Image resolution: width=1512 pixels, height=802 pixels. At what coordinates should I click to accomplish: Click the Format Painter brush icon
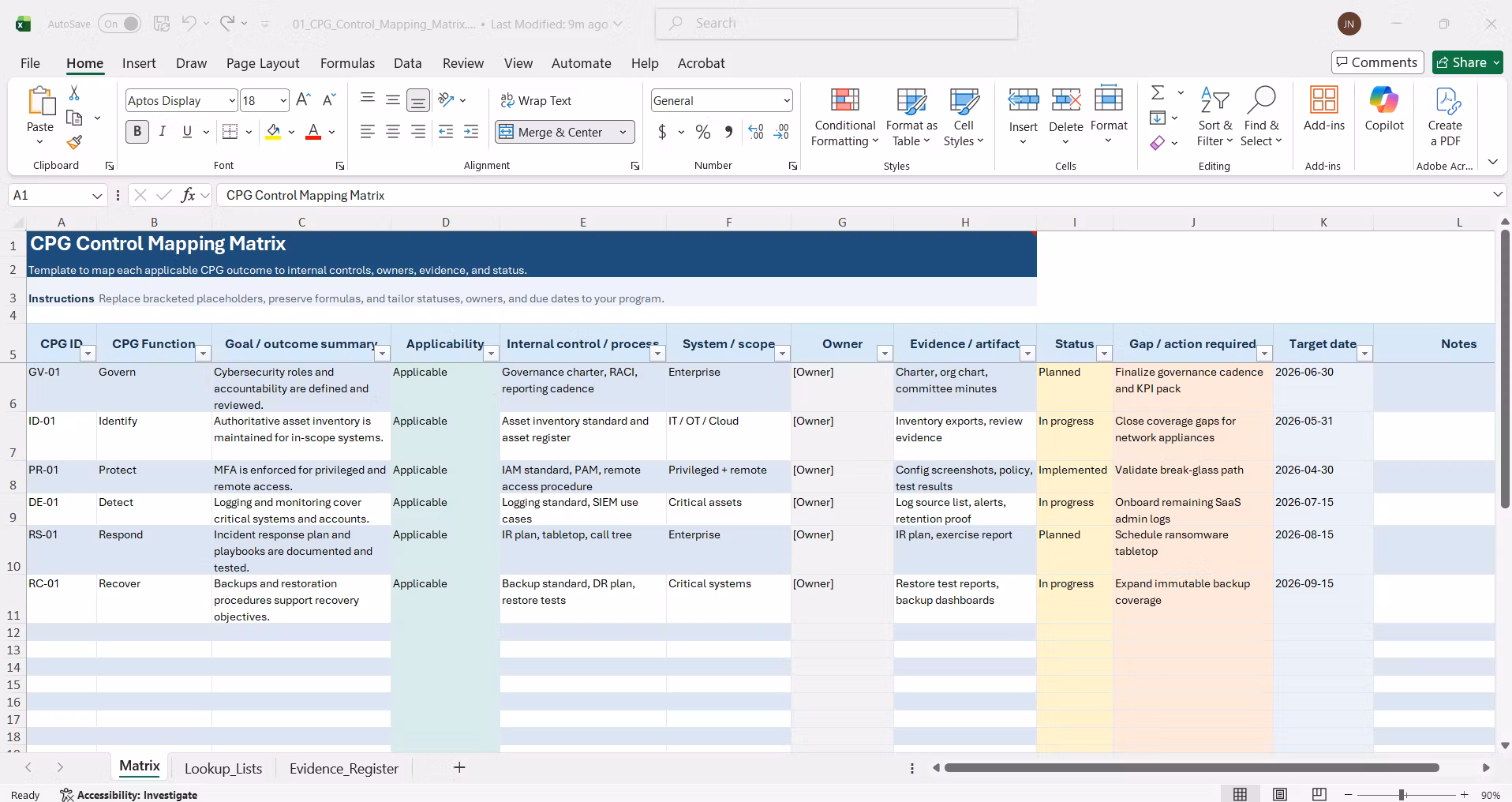click(x=74, y=142)
